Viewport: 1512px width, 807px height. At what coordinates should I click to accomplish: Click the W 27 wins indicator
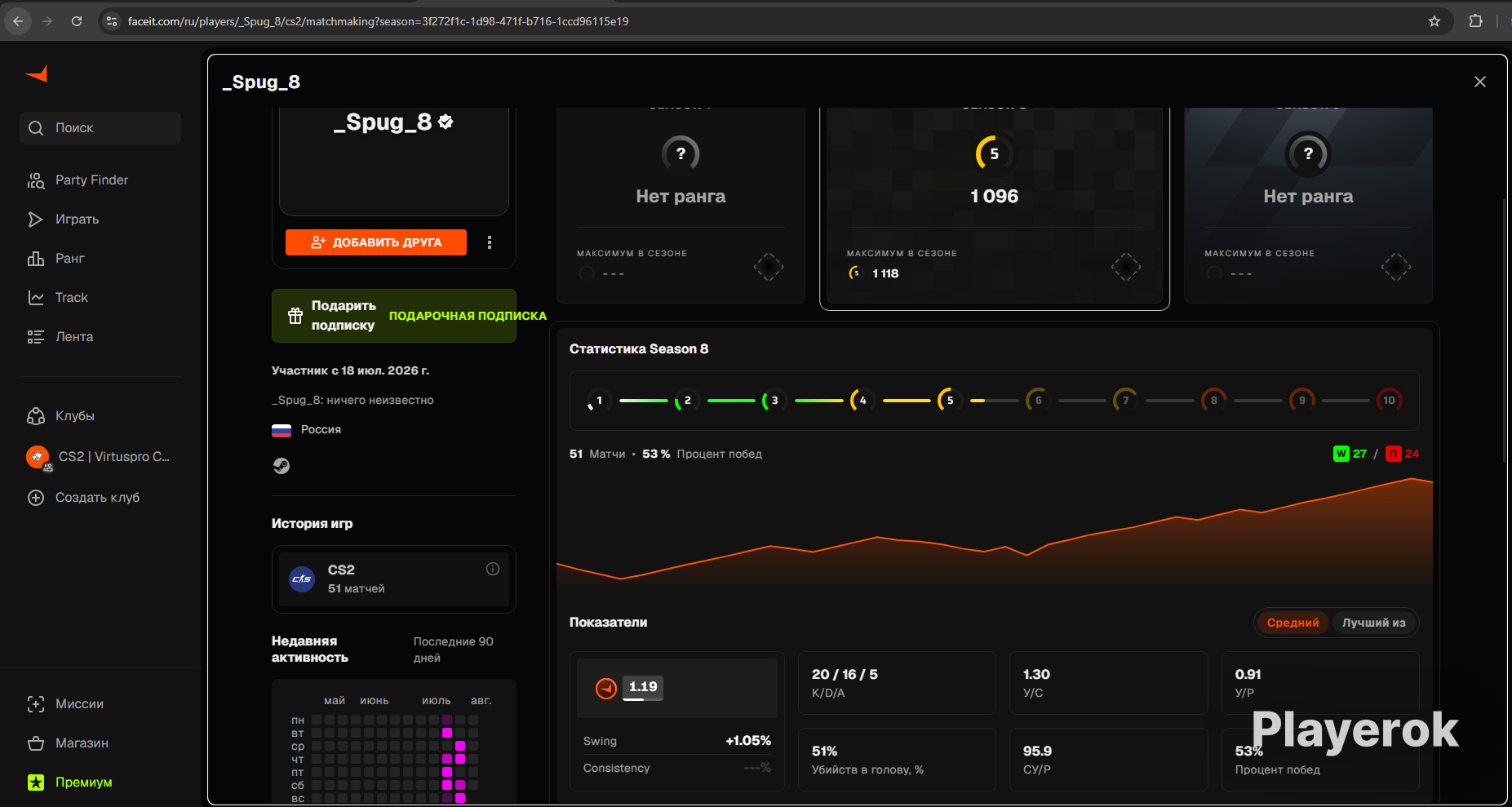[1350, 454]
